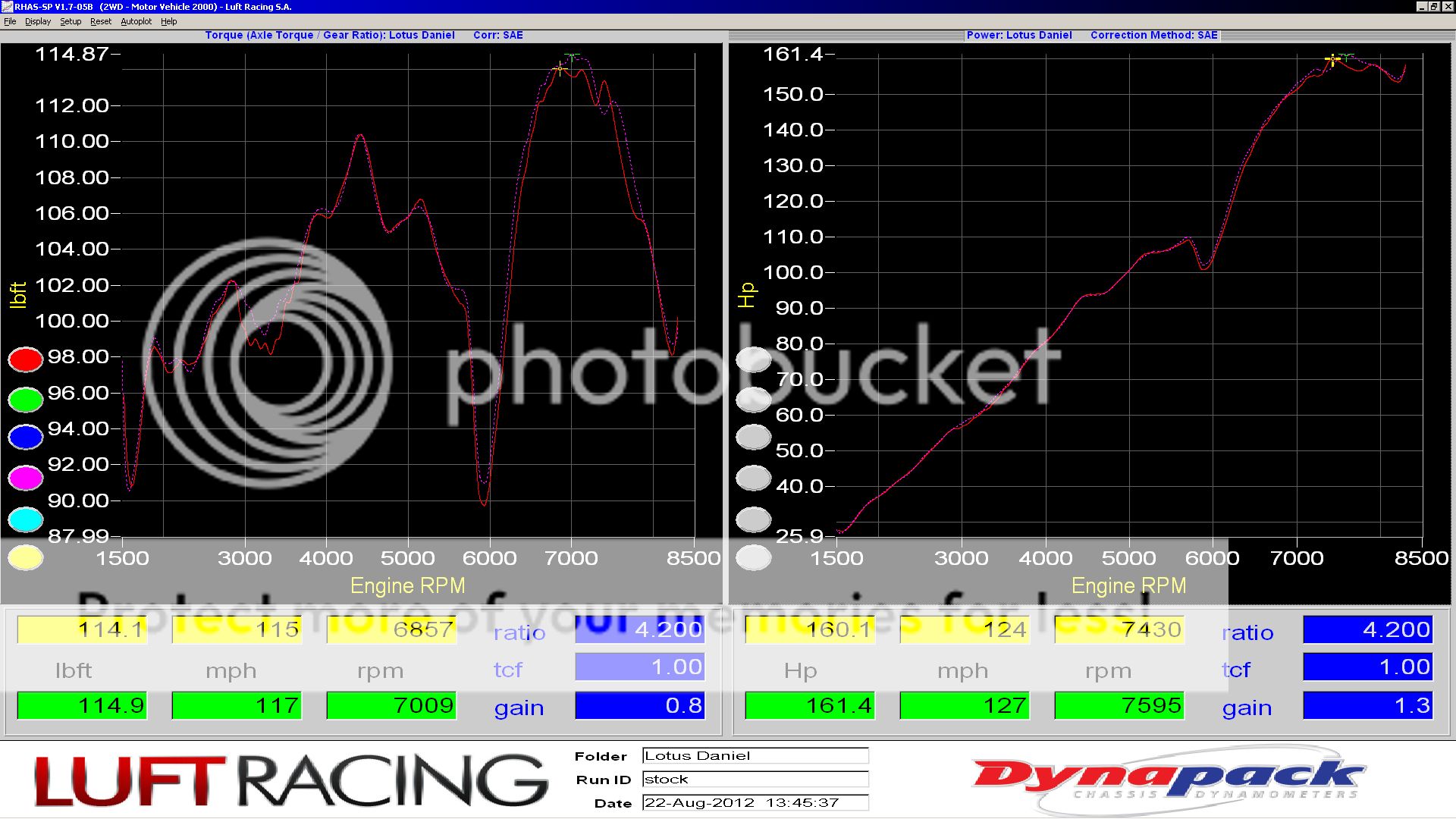Open the File menu

tap(10, 21)
